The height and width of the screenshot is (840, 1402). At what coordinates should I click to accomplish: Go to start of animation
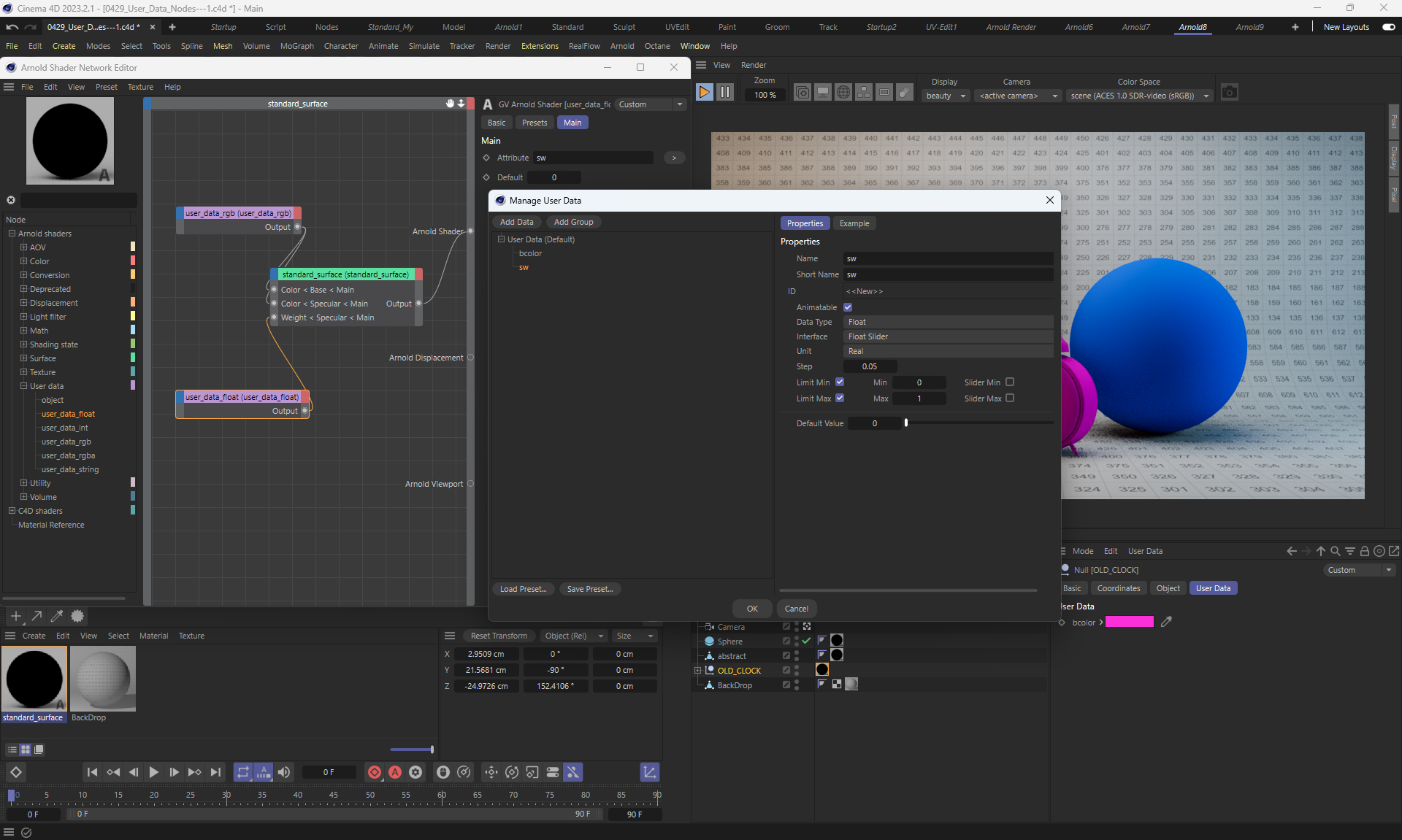pyautogui.click(x=92, y=772)
